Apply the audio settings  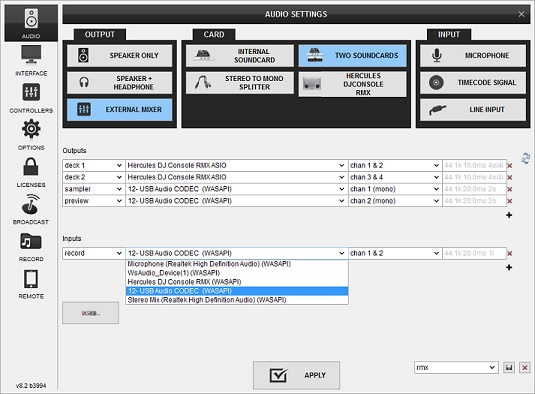296,375
